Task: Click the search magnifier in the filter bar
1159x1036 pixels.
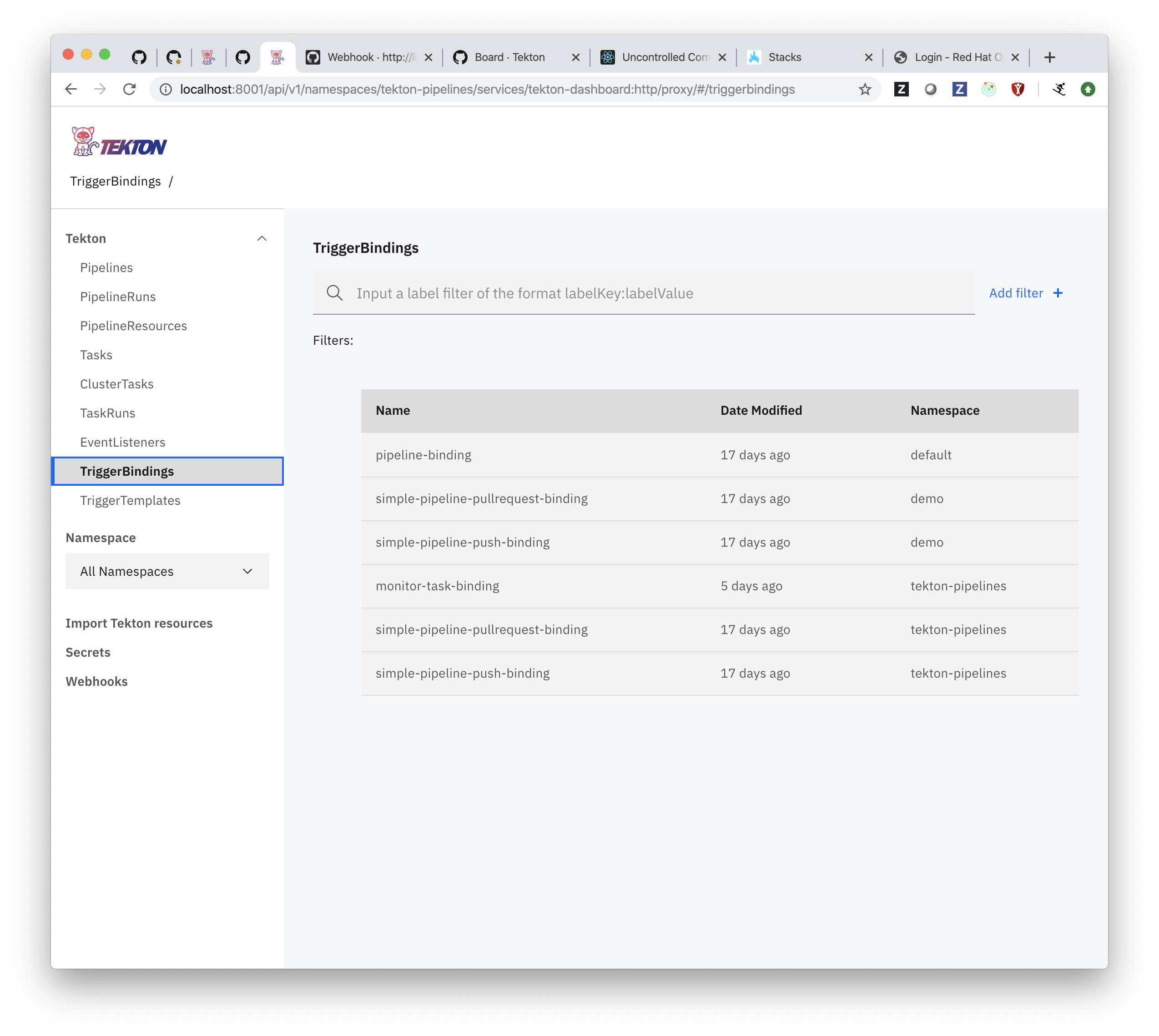Action: click(335, 292)
